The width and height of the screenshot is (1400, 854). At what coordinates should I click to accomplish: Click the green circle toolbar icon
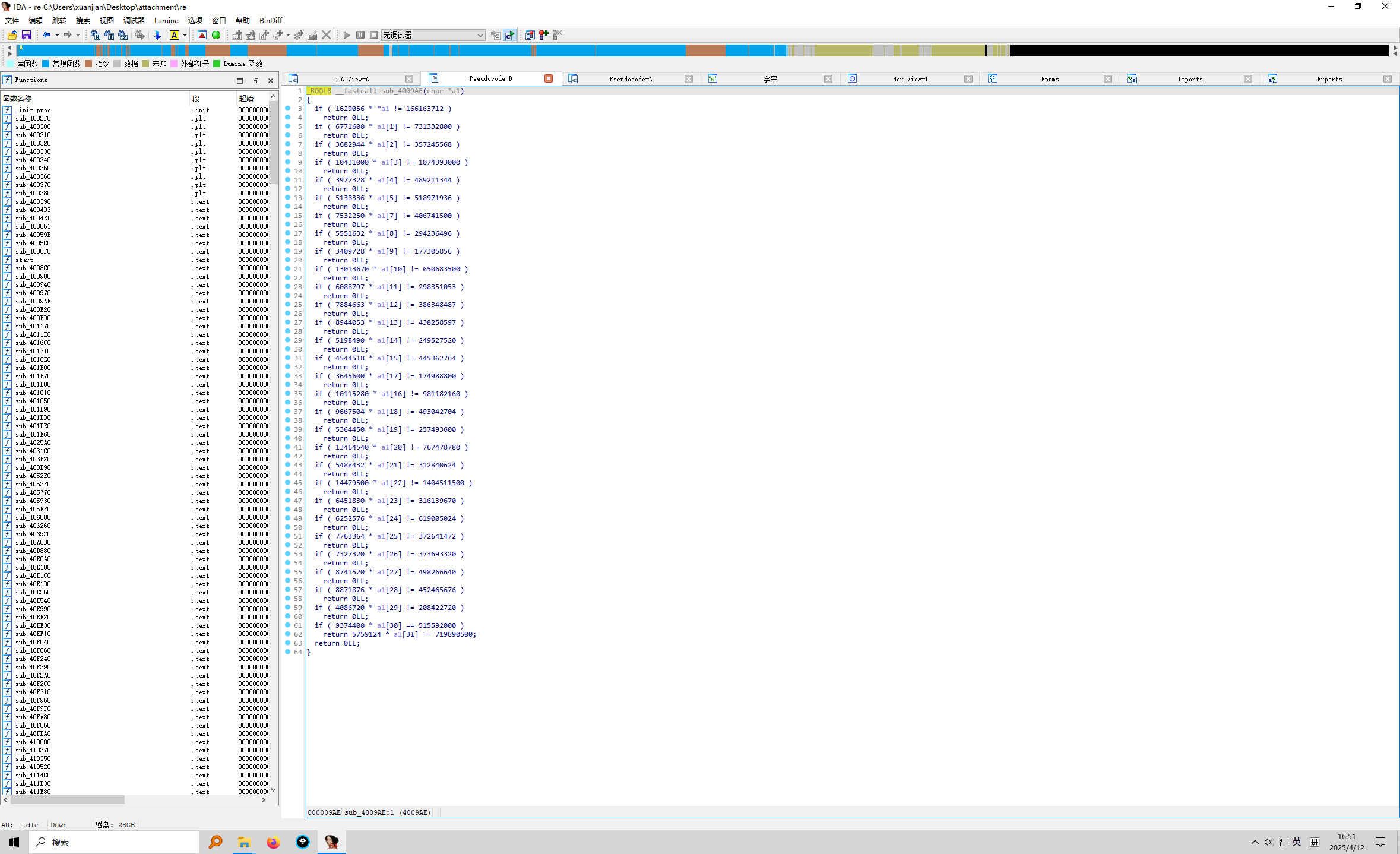[x=216, y=35]
